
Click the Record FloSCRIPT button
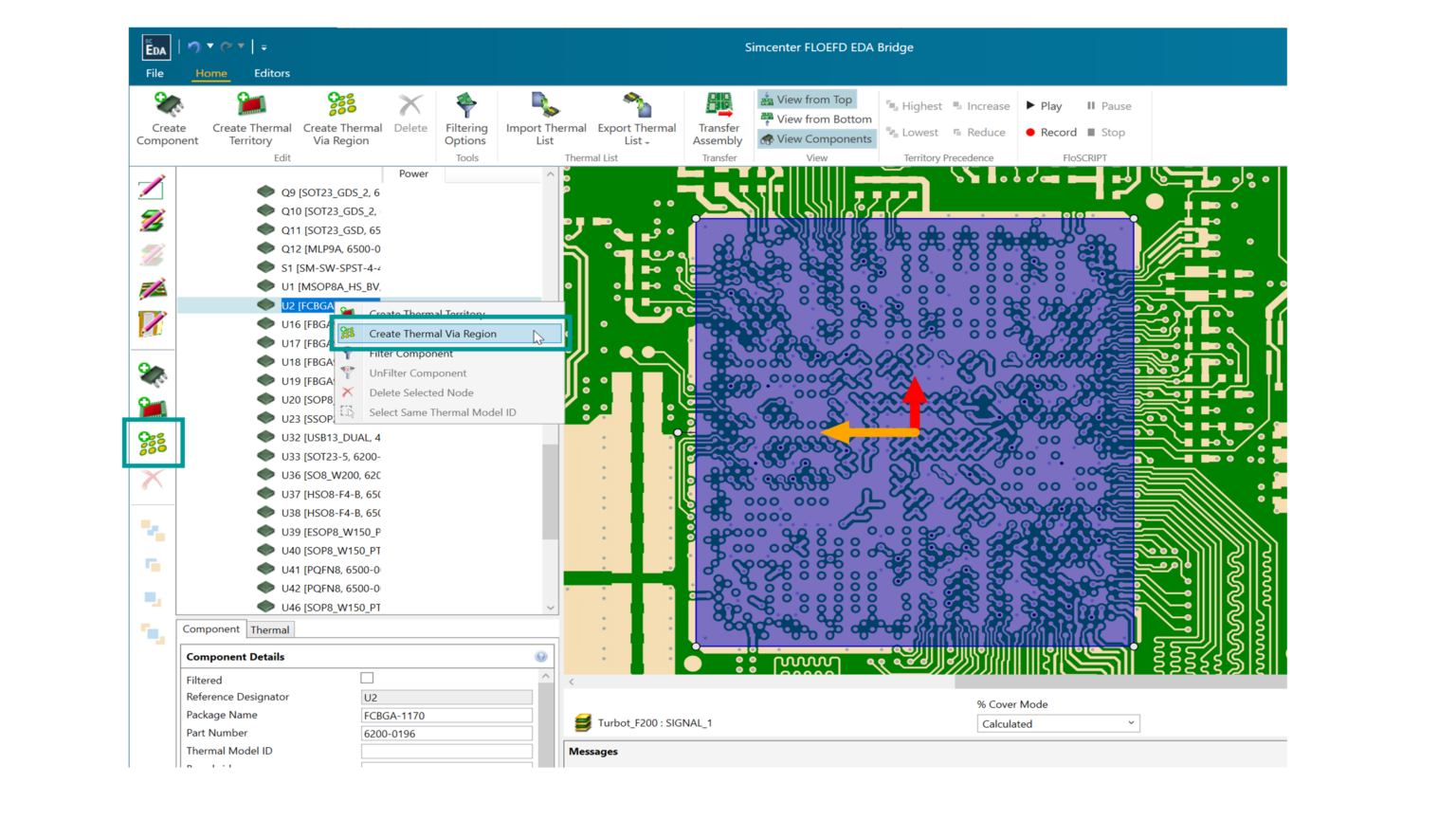tap(1050, 132)
